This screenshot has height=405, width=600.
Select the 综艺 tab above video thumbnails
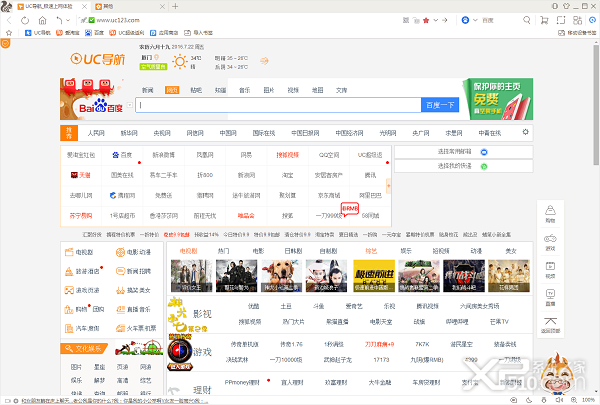point(371,251)
